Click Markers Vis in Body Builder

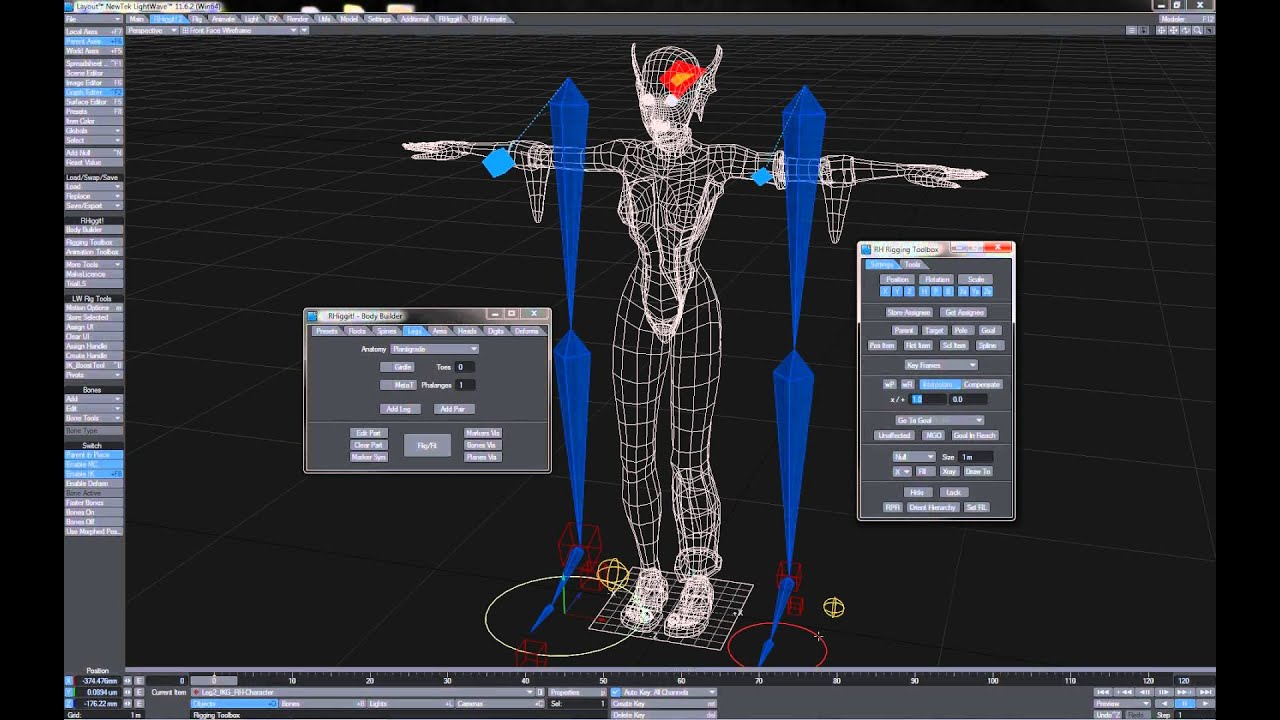482,433
